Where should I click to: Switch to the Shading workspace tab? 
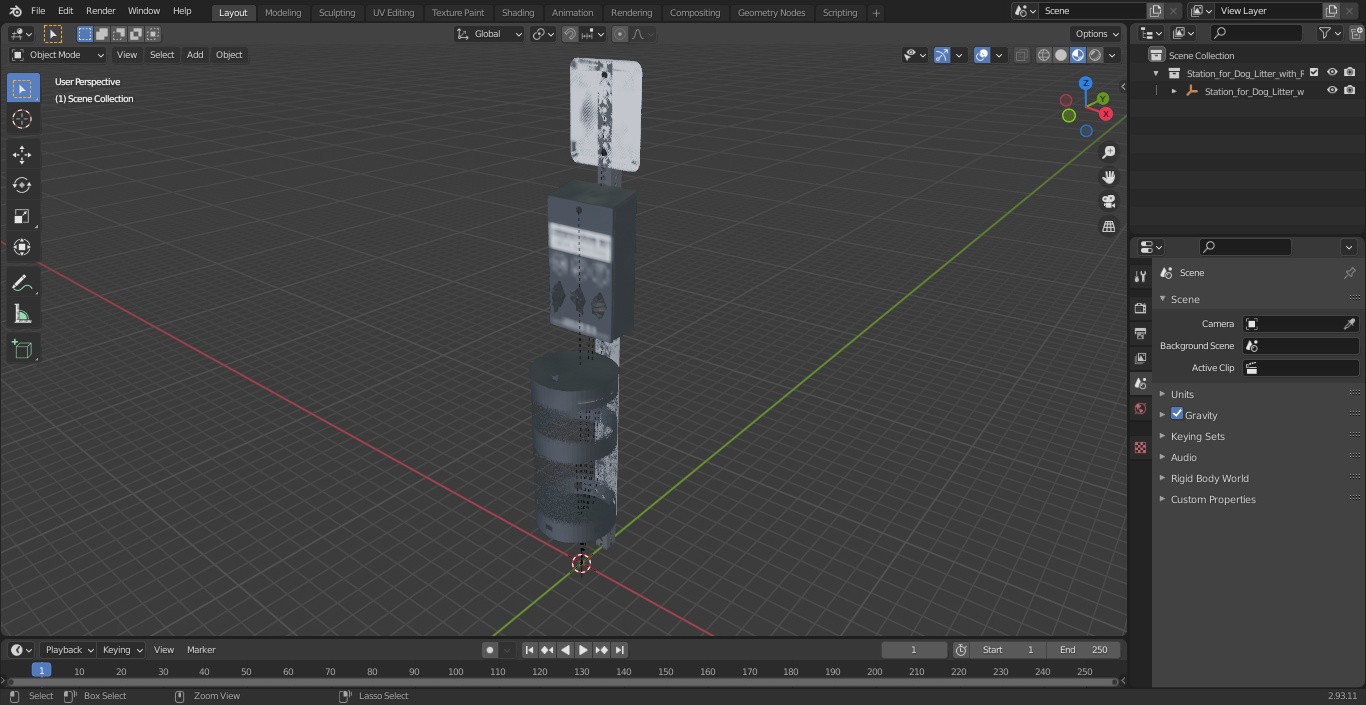click(x=518, y=12)
